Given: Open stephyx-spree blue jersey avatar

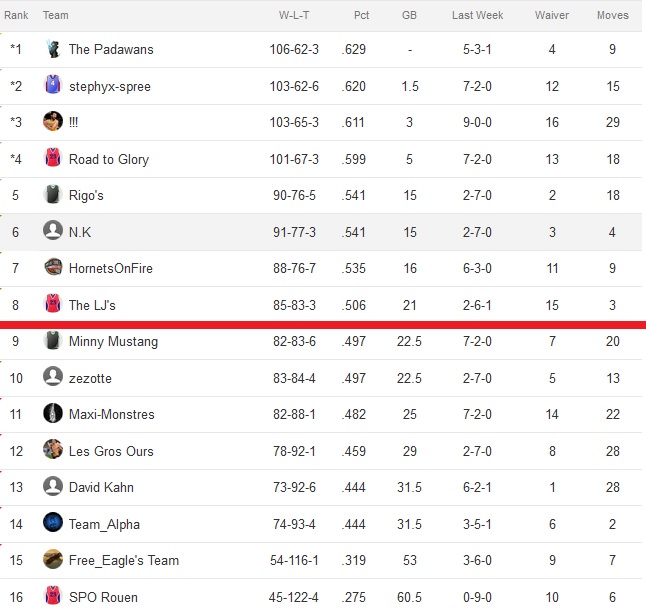Looking at the screenshot, I should click(x=53, y=85).
